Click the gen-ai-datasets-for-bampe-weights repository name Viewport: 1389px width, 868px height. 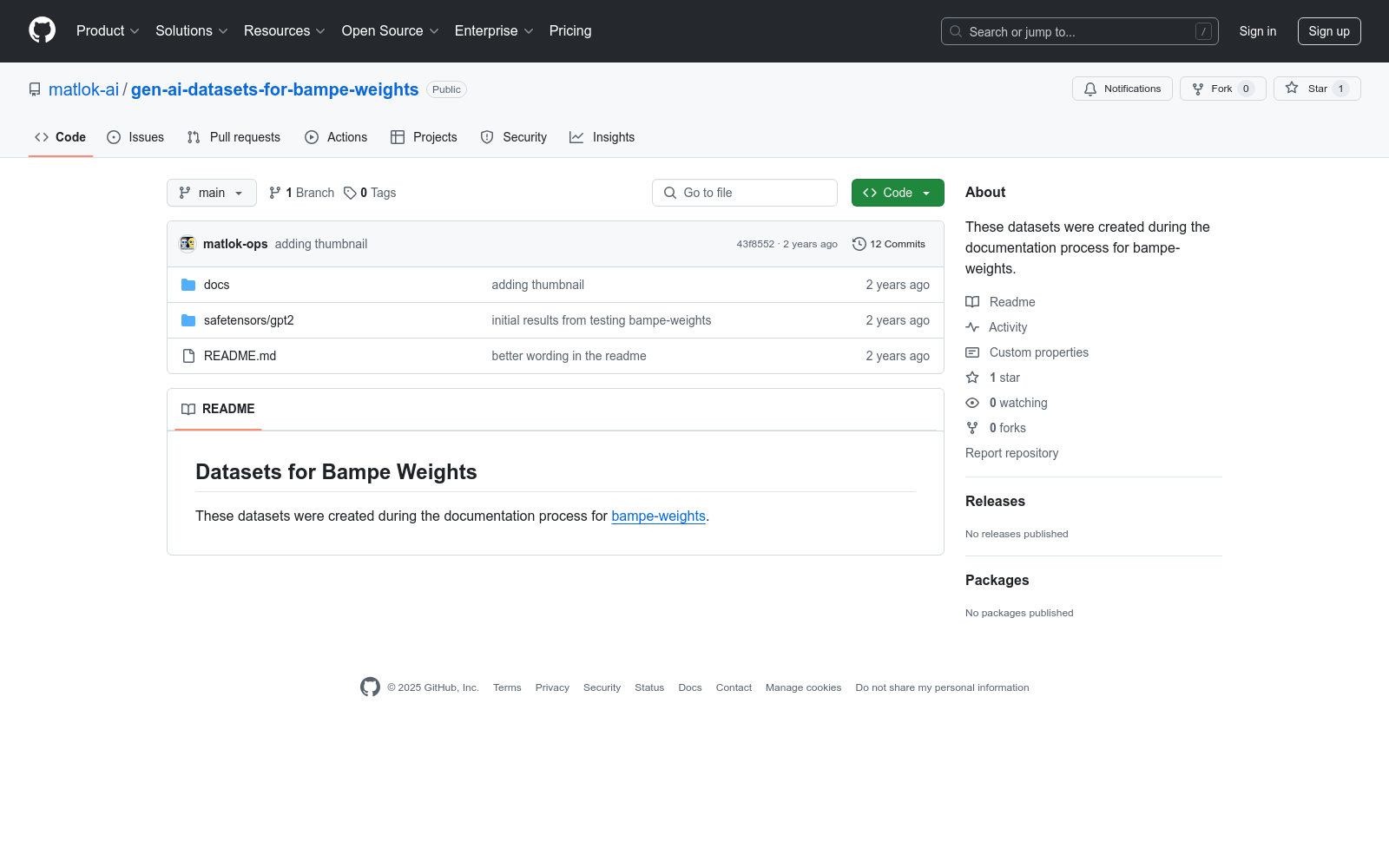click(x=274, y=89)
